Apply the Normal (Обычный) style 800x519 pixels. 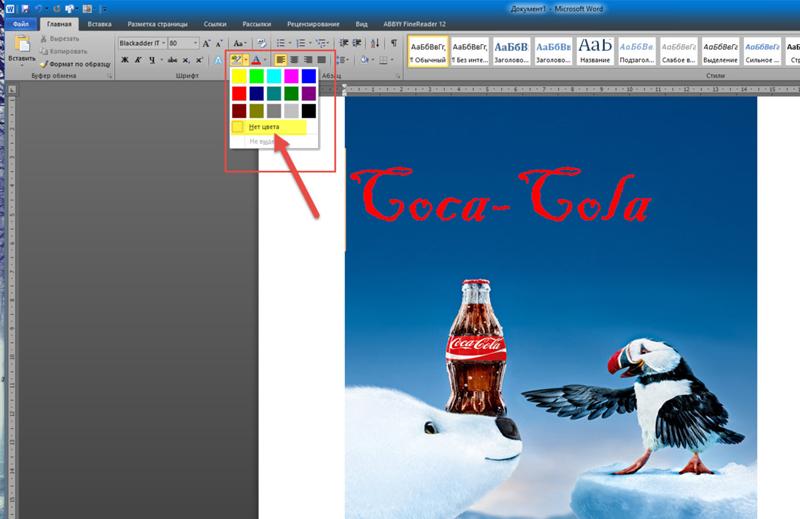coord(428,52)
